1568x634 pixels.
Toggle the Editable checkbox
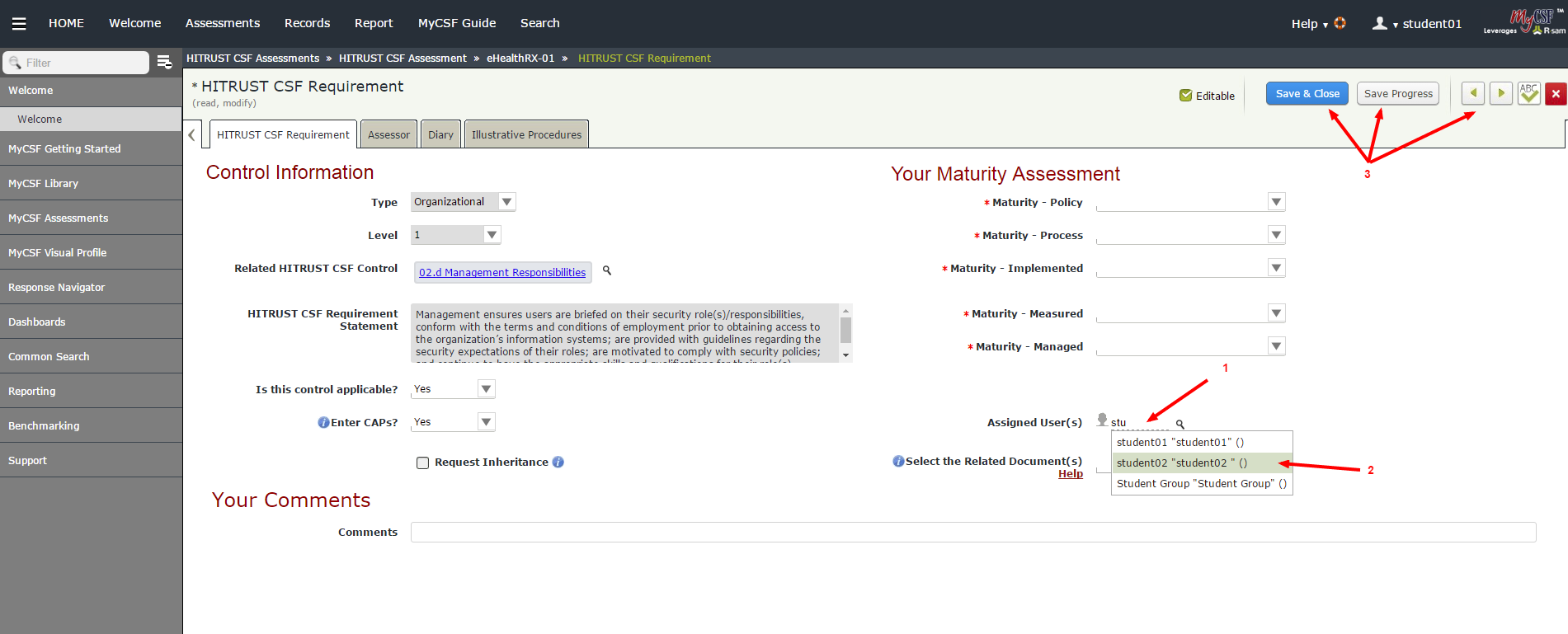pos(1186,96)
